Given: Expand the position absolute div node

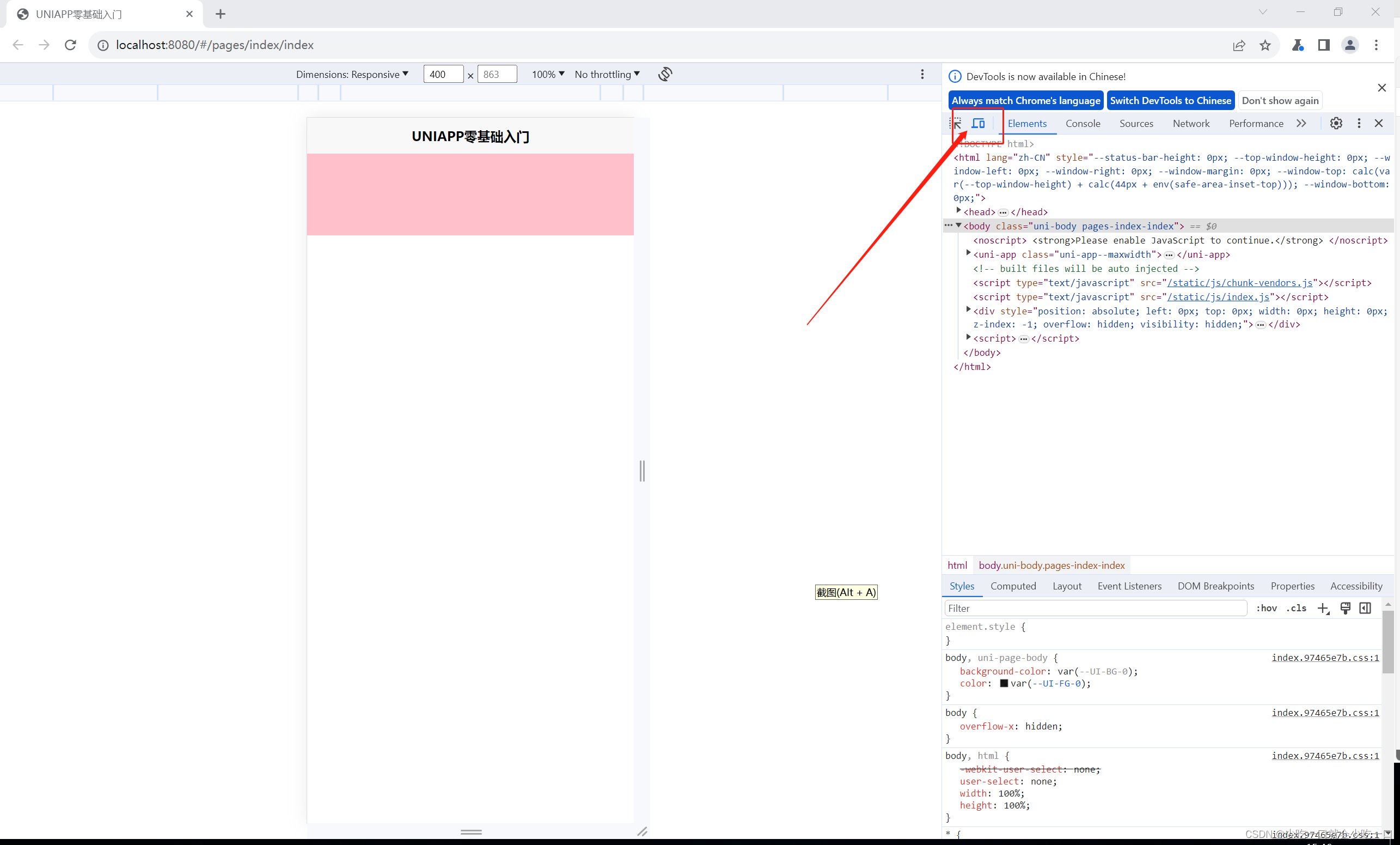Looking at the screenshot, I should tap(969, 310).
